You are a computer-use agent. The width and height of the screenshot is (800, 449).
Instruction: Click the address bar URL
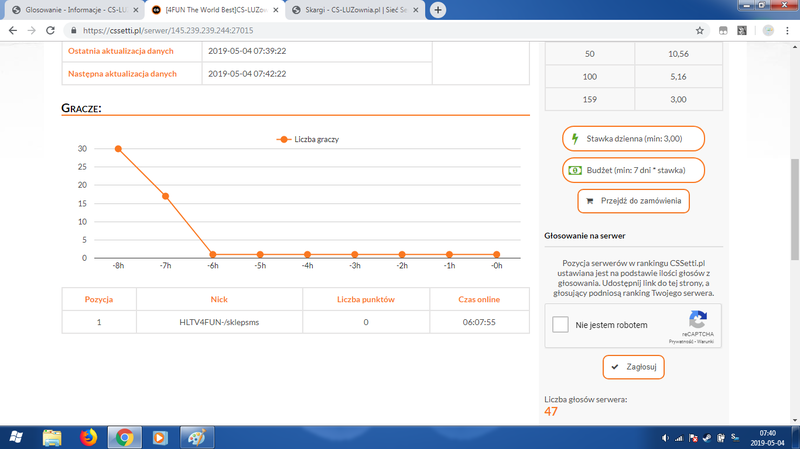(x=300, y=30)
